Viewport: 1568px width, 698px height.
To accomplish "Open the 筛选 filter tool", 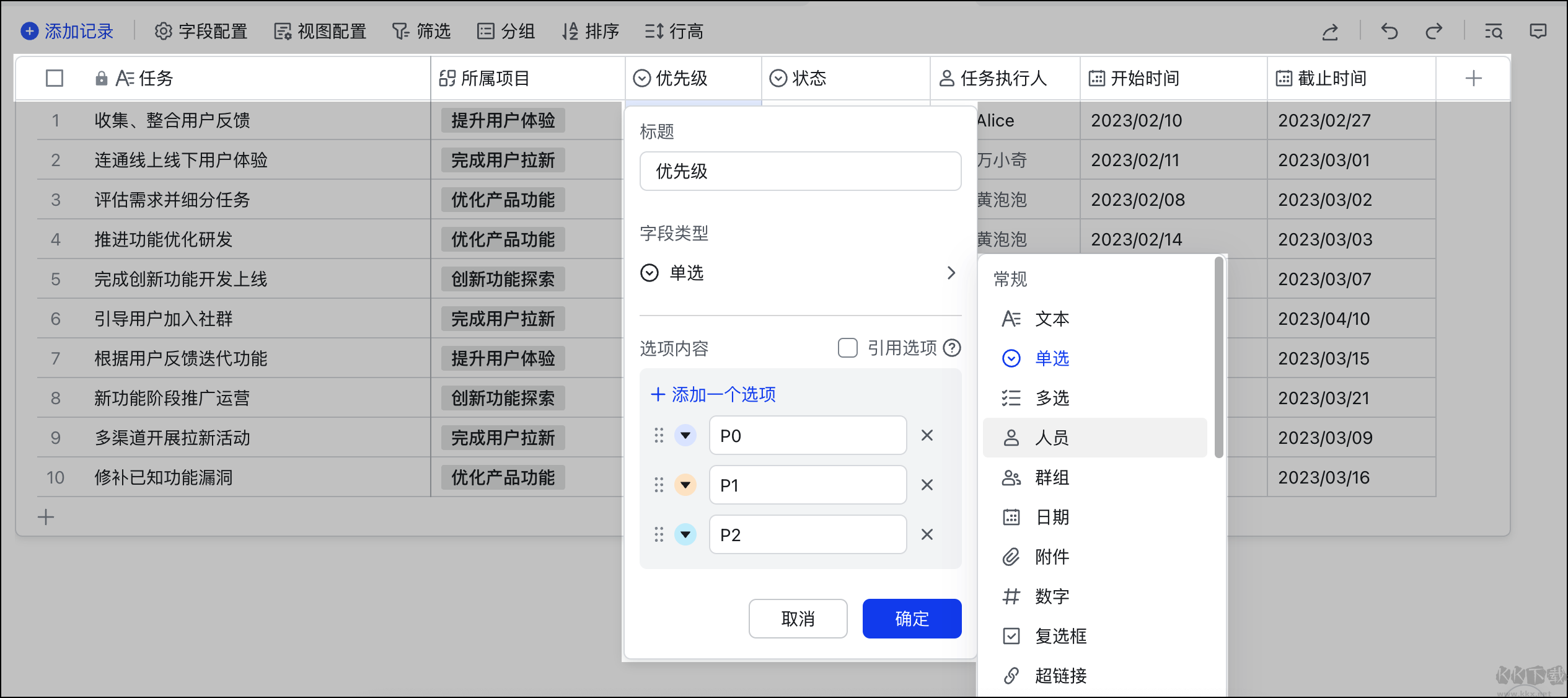I will [421, 31].
